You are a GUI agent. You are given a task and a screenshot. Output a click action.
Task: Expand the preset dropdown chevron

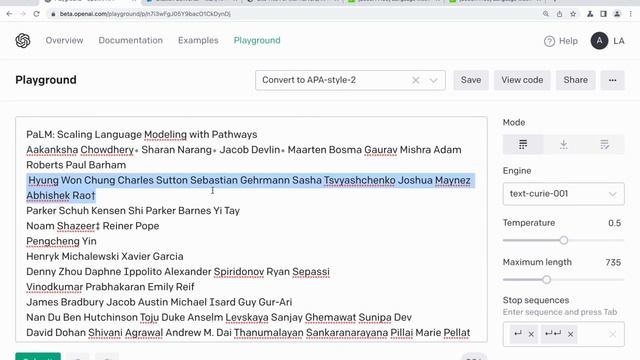point(433,80)
